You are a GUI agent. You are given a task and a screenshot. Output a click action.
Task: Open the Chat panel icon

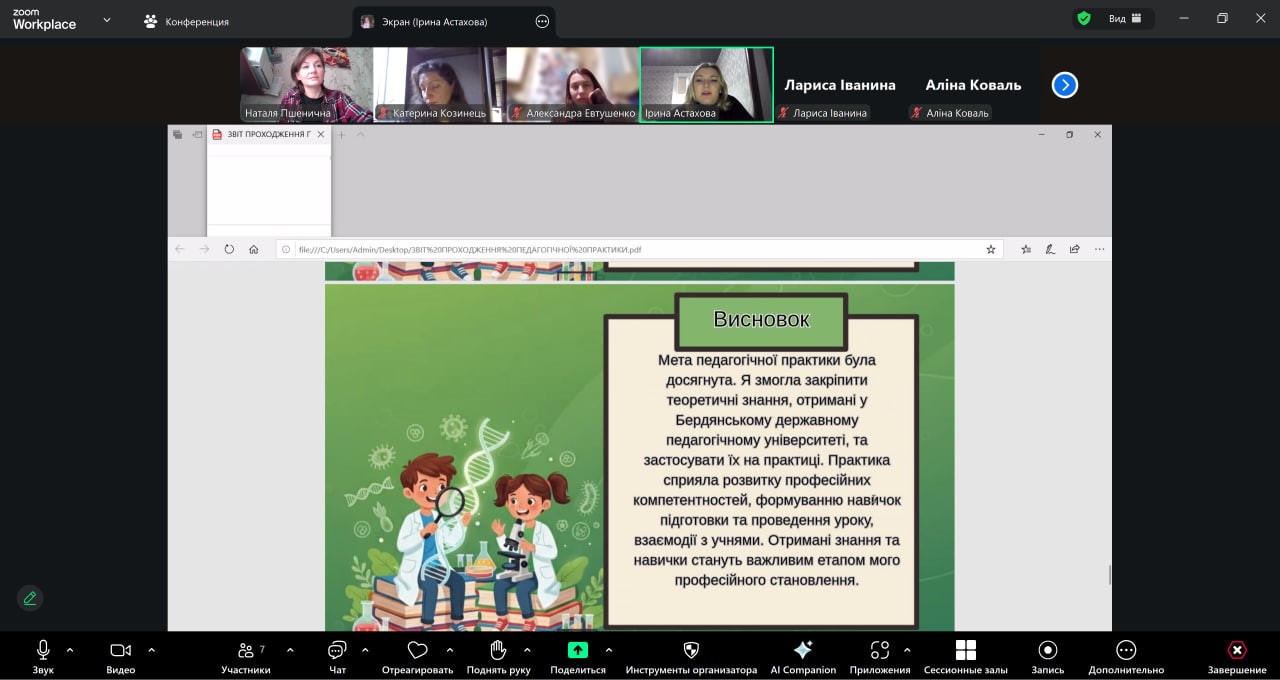(337, 651)
